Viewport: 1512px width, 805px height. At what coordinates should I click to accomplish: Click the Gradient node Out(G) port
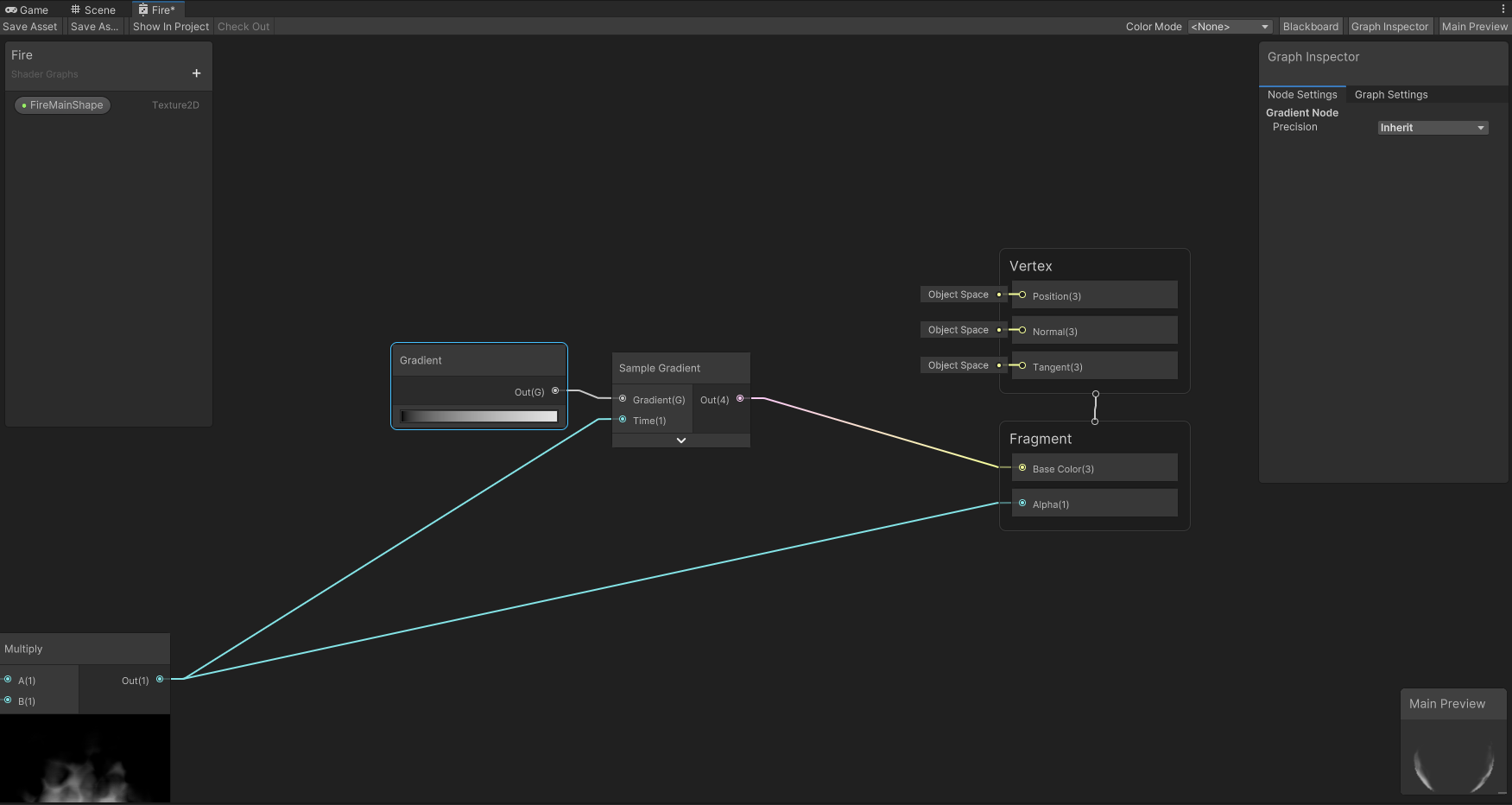point(555,391)
